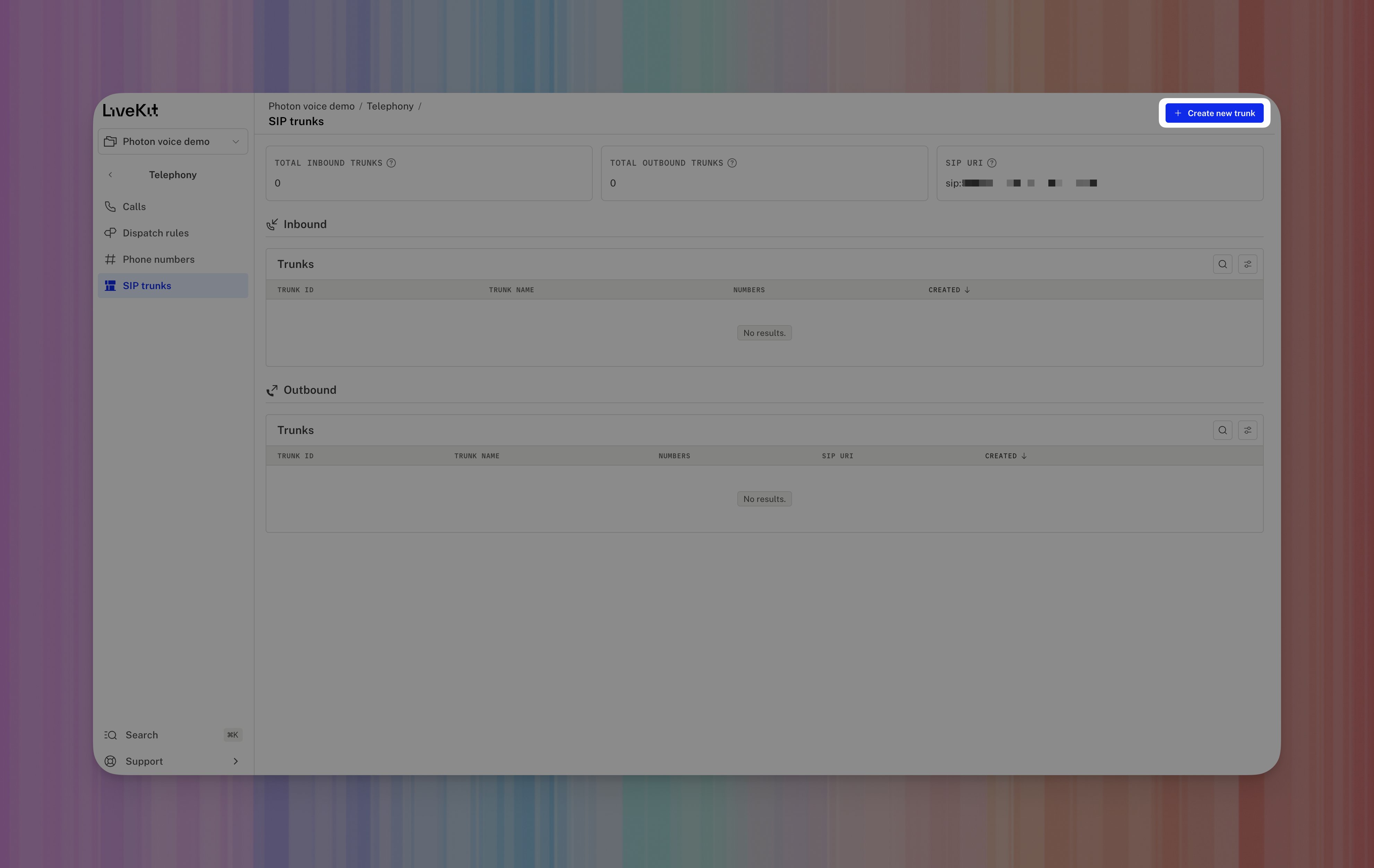Click the Outbound section call icon
The width and height of the screenshot is (1374, 868).
[x=272, y=390]
